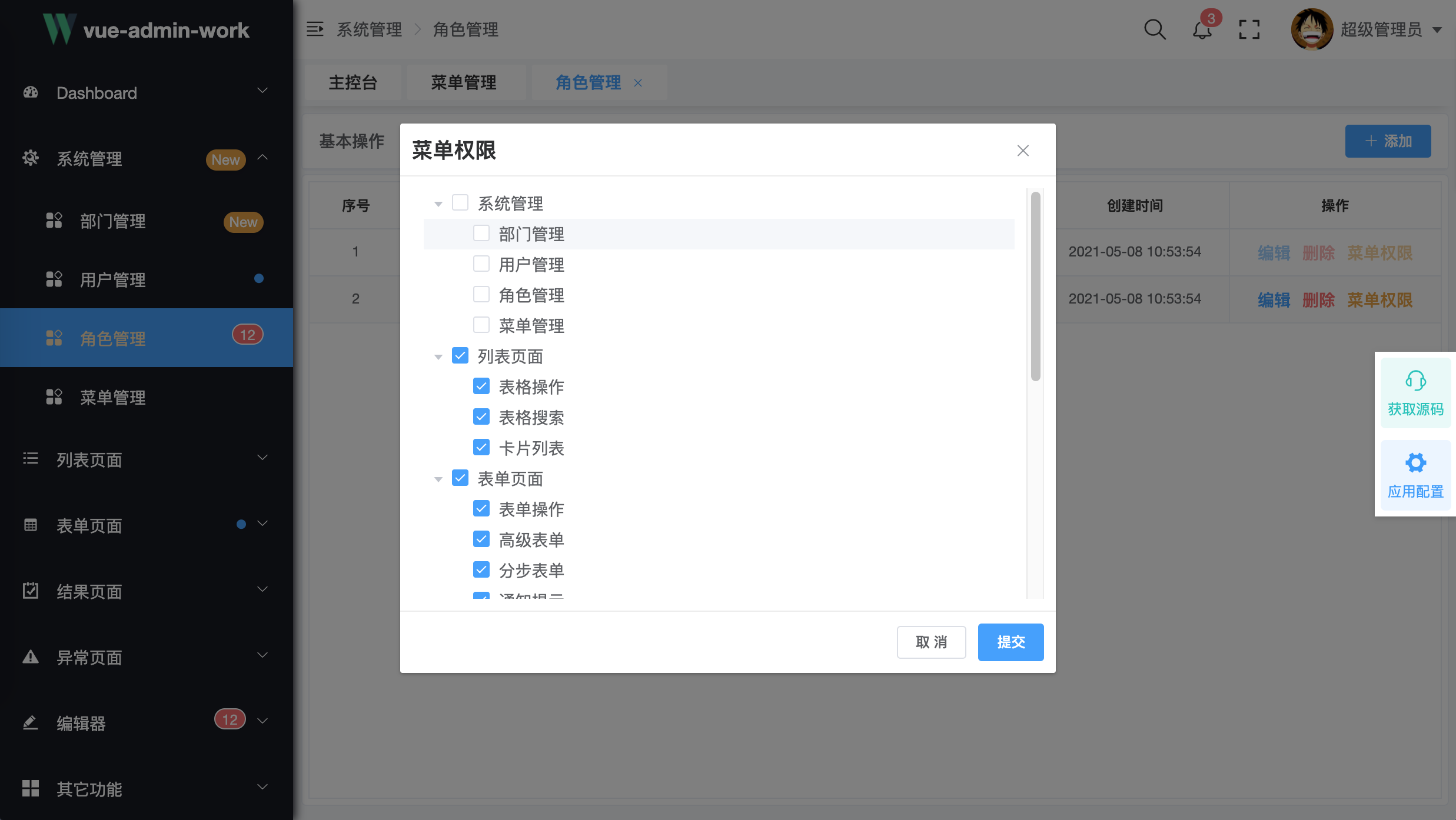Viewport: 1456px width, 820px height.
Task: Expand the Dashboard sidebar menu chevron
Action: 262,91
